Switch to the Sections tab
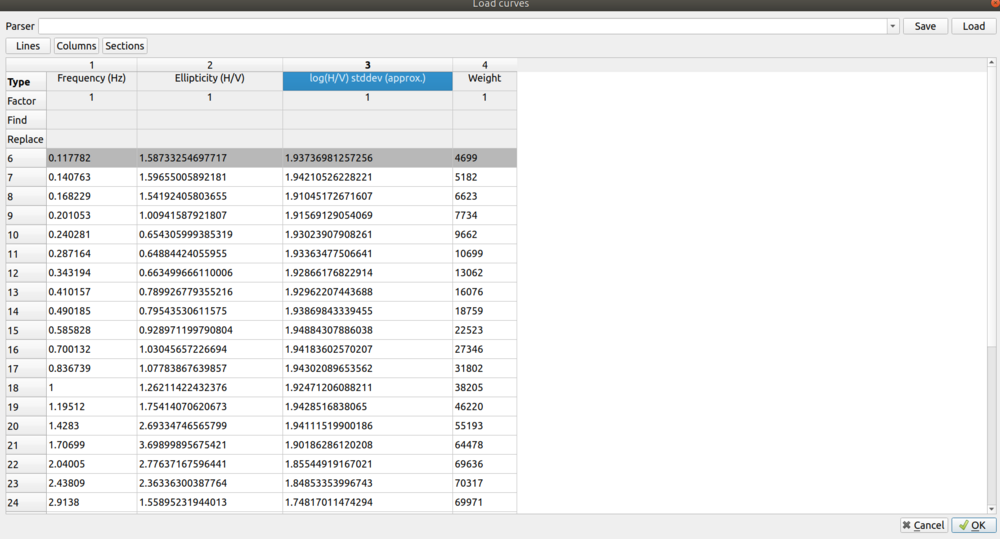 [125, 46]
